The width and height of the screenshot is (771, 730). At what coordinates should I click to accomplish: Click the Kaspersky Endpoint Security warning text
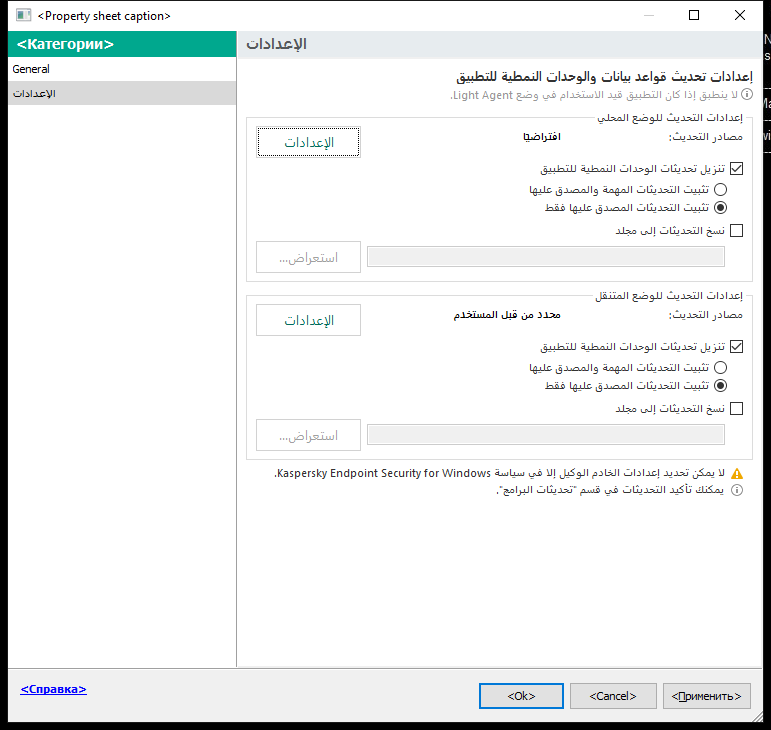coord(500,473)
